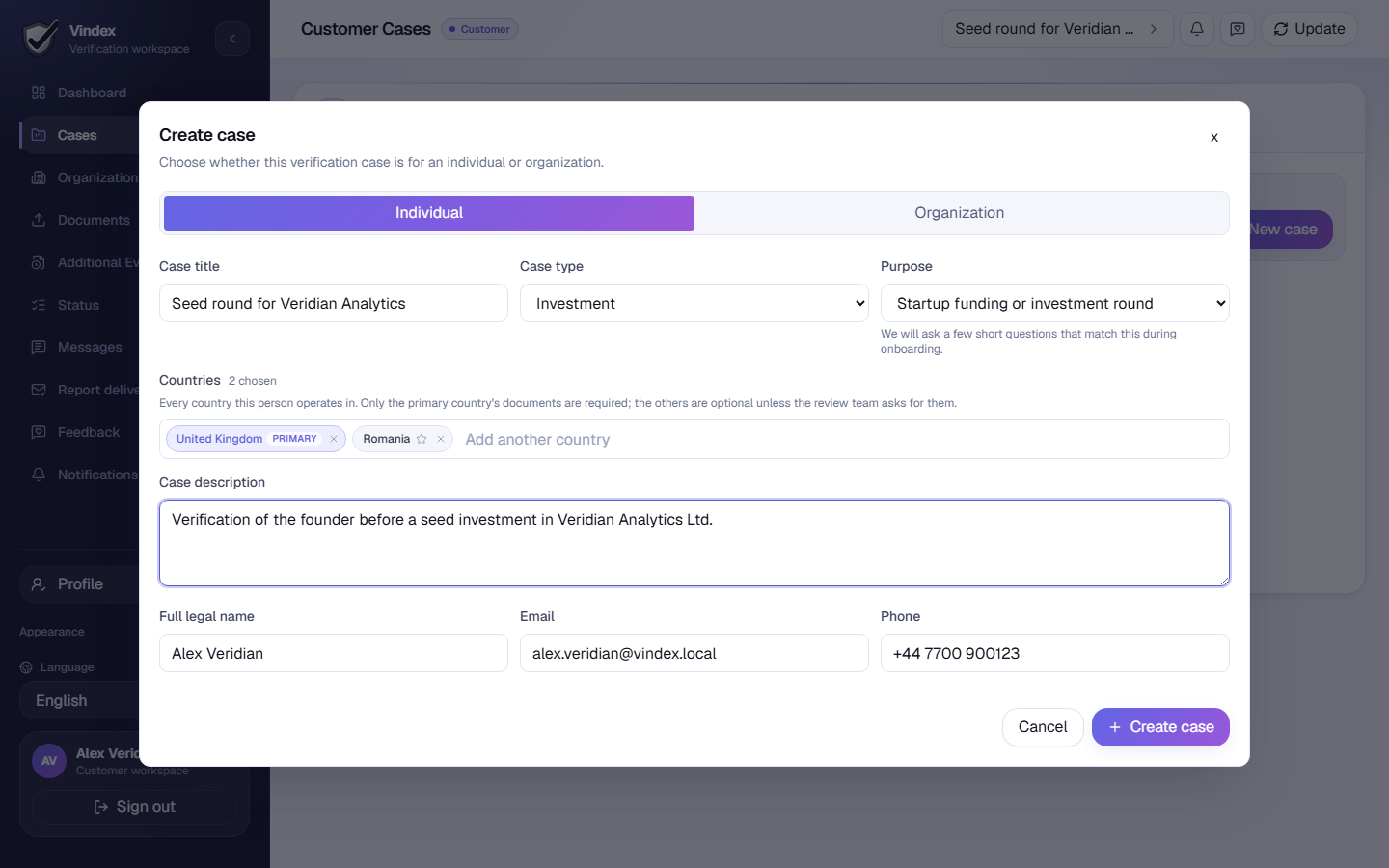Click the Status checklist icon

pyautogui.click(x=39, y=305)
